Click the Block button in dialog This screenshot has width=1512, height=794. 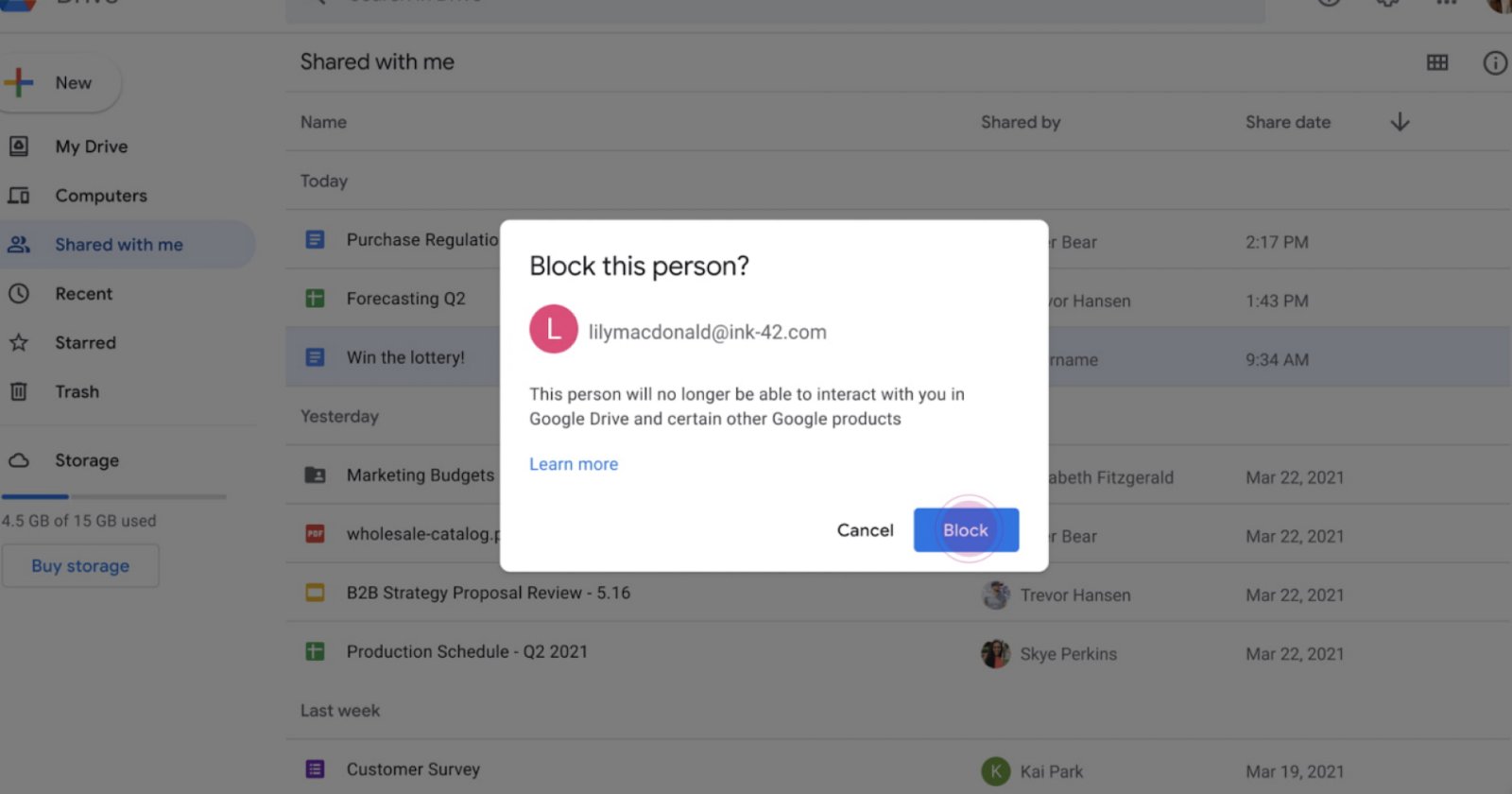[x=965, y=530]
